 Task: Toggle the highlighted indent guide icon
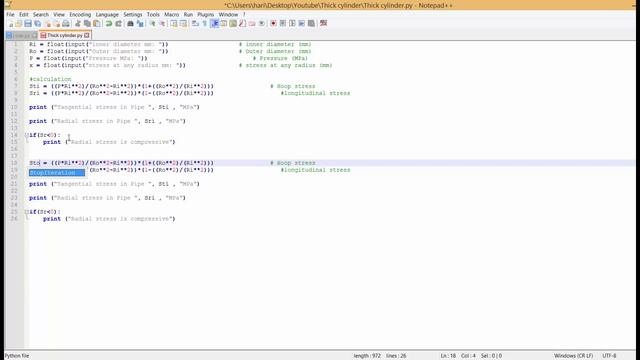(214, 24)
